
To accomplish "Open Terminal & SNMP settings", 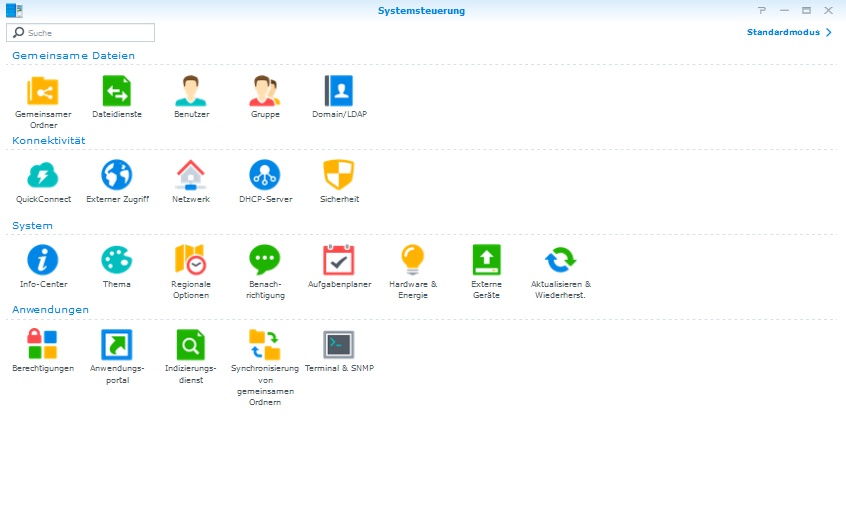I will [339, 346].
